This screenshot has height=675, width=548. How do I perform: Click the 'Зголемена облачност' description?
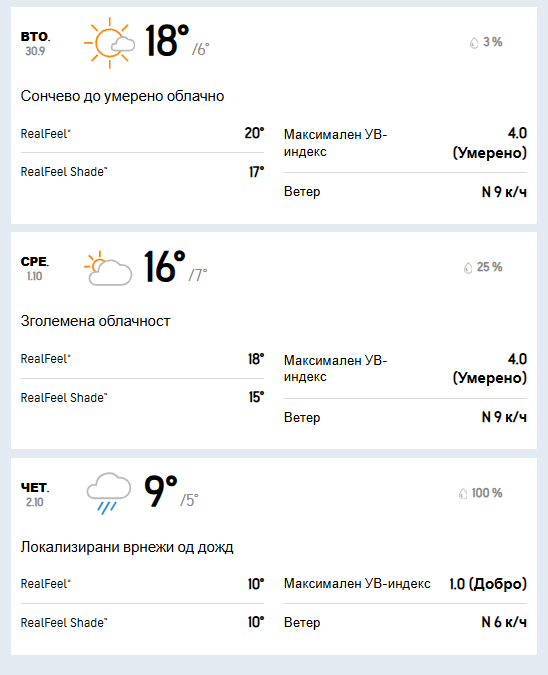[95, 321]
